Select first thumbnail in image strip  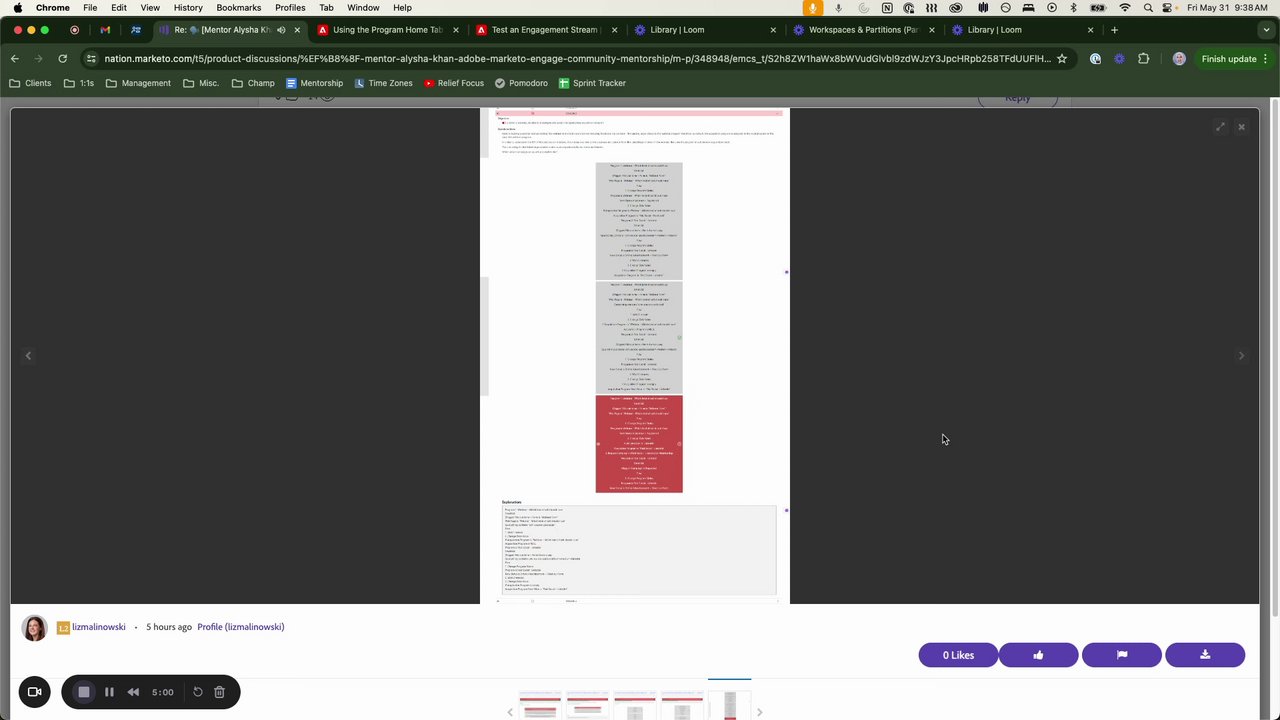[539, 705]
